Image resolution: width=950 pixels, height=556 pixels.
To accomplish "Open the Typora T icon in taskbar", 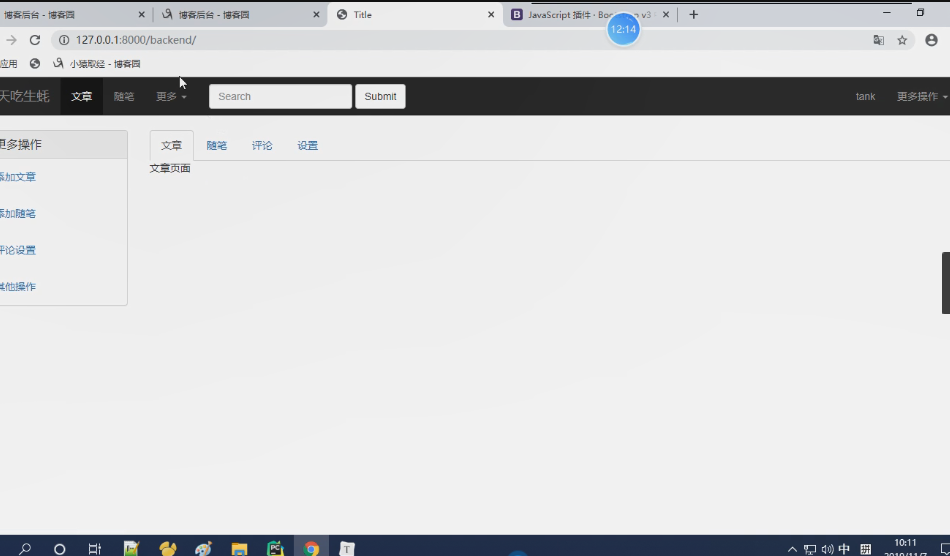I will (347, 549).
